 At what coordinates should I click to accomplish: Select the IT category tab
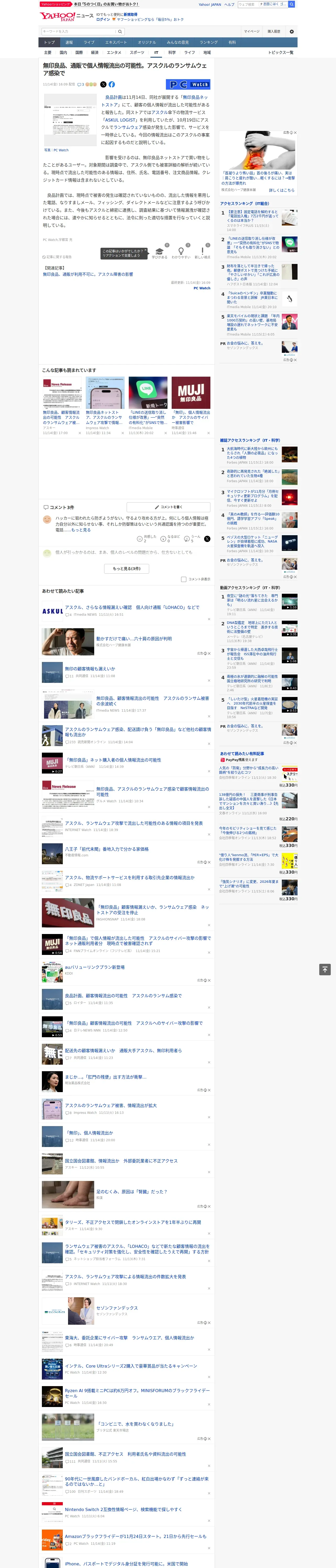coord(156,52)
